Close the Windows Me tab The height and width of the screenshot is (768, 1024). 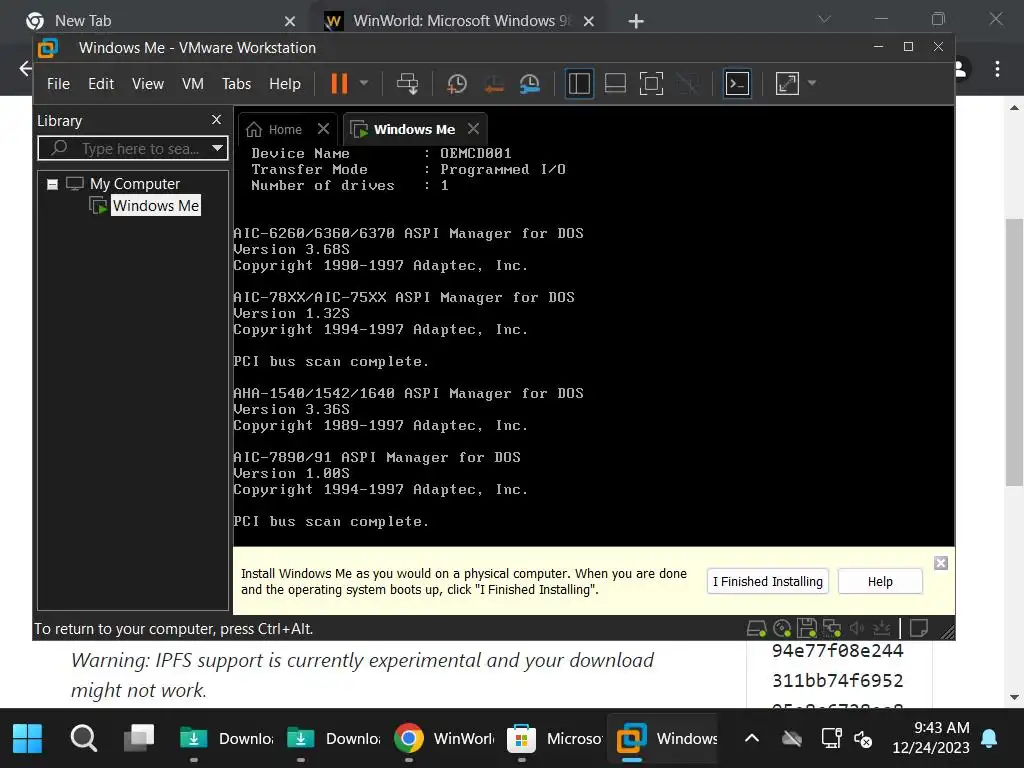pyautogui.click(x=473, y=129)
